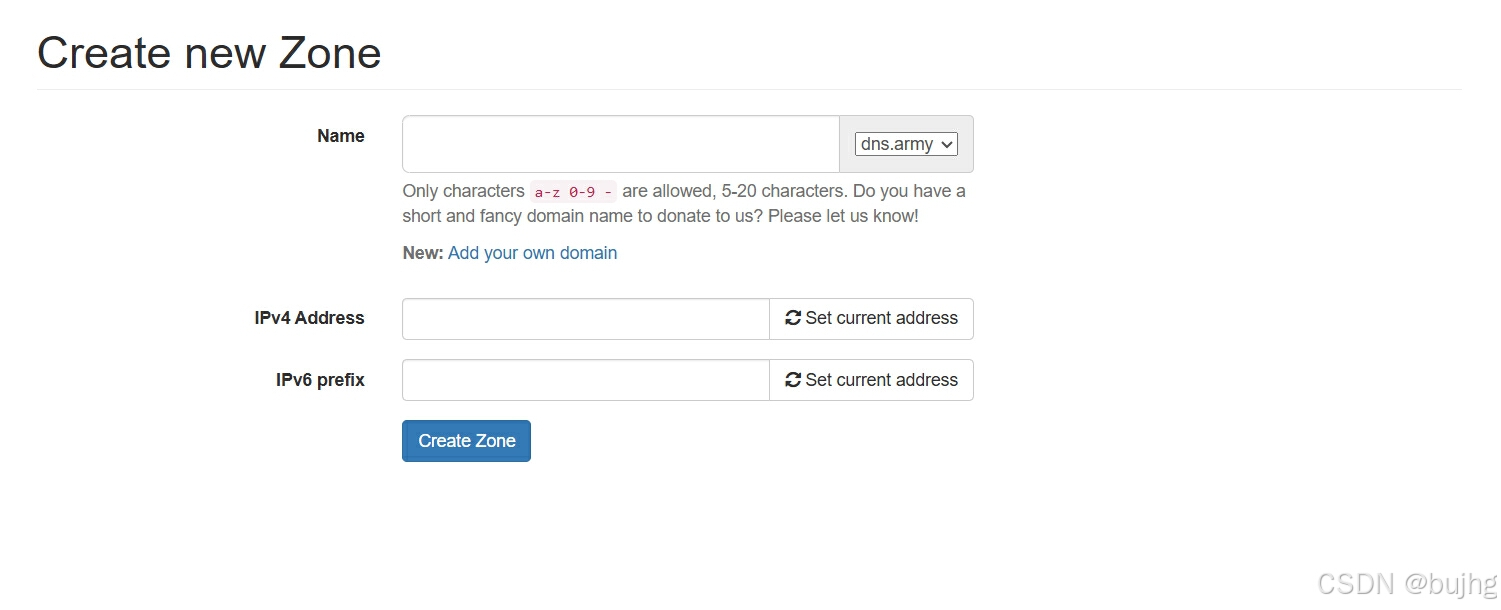
Task: Focus the IPv4 Address text box
Action: [586, 319]
